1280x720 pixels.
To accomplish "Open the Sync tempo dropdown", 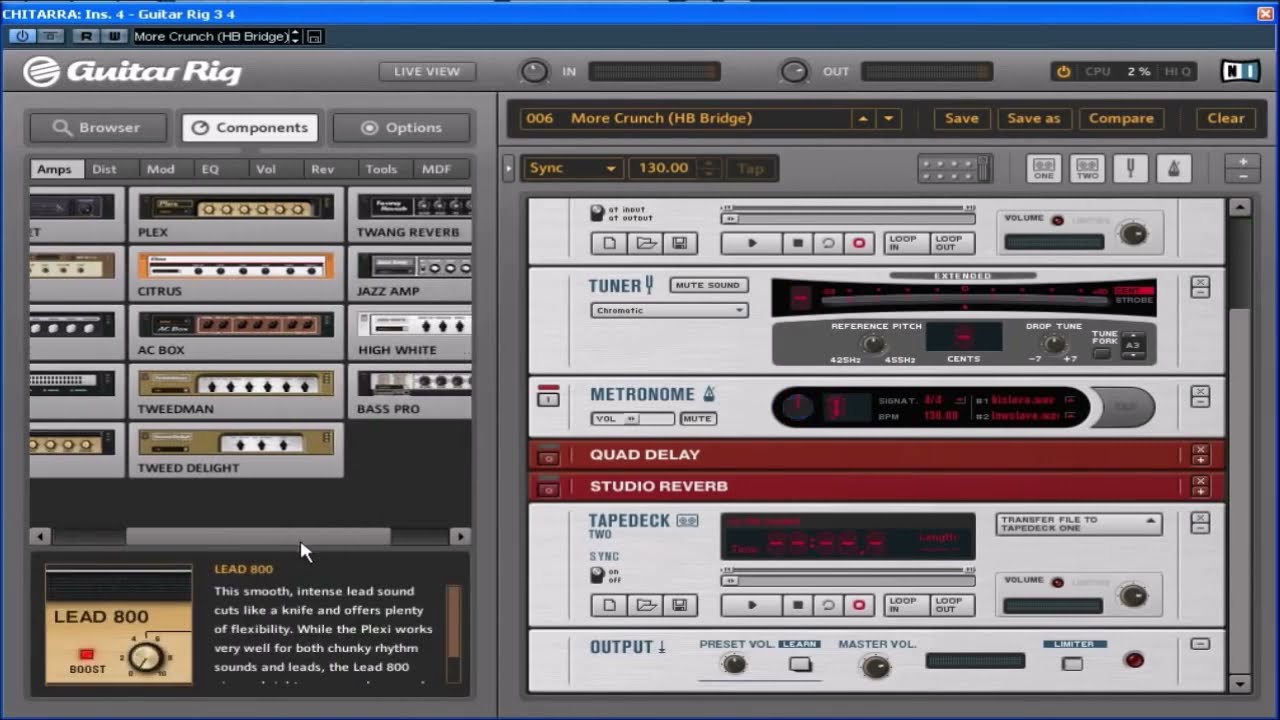I will (x=573, y=168).
